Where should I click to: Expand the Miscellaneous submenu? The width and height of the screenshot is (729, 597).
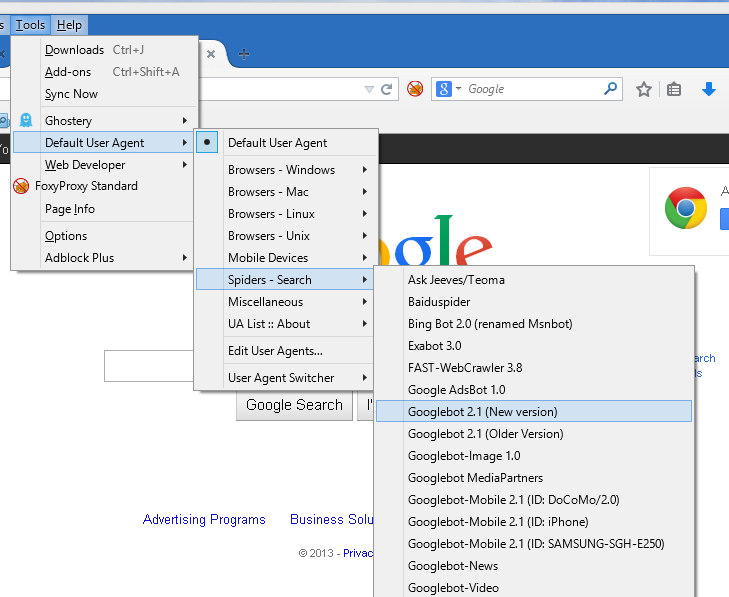pos(364,302)
